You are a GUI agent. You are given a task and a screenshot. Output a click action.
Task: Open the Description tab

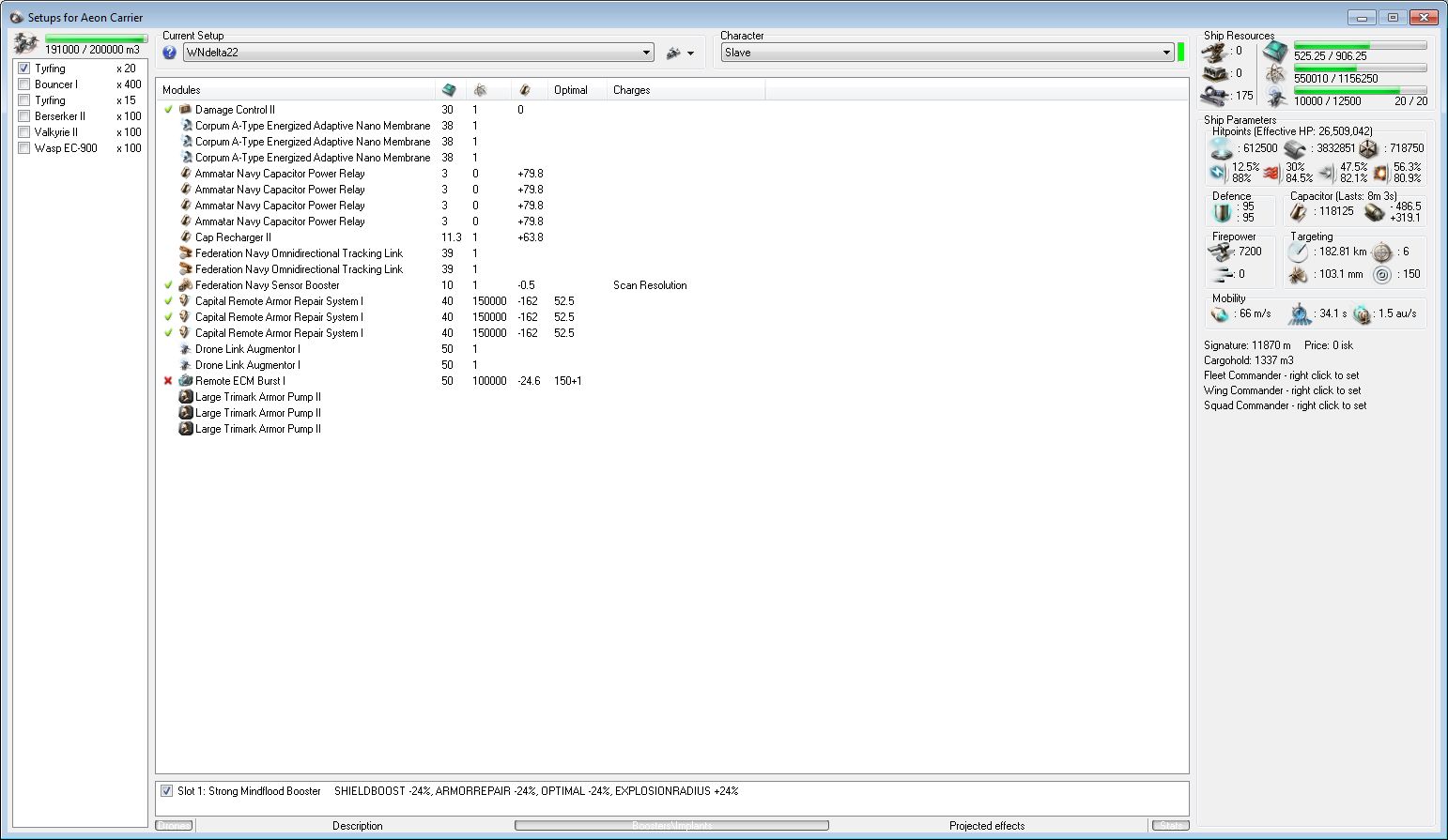pos(357,826)
